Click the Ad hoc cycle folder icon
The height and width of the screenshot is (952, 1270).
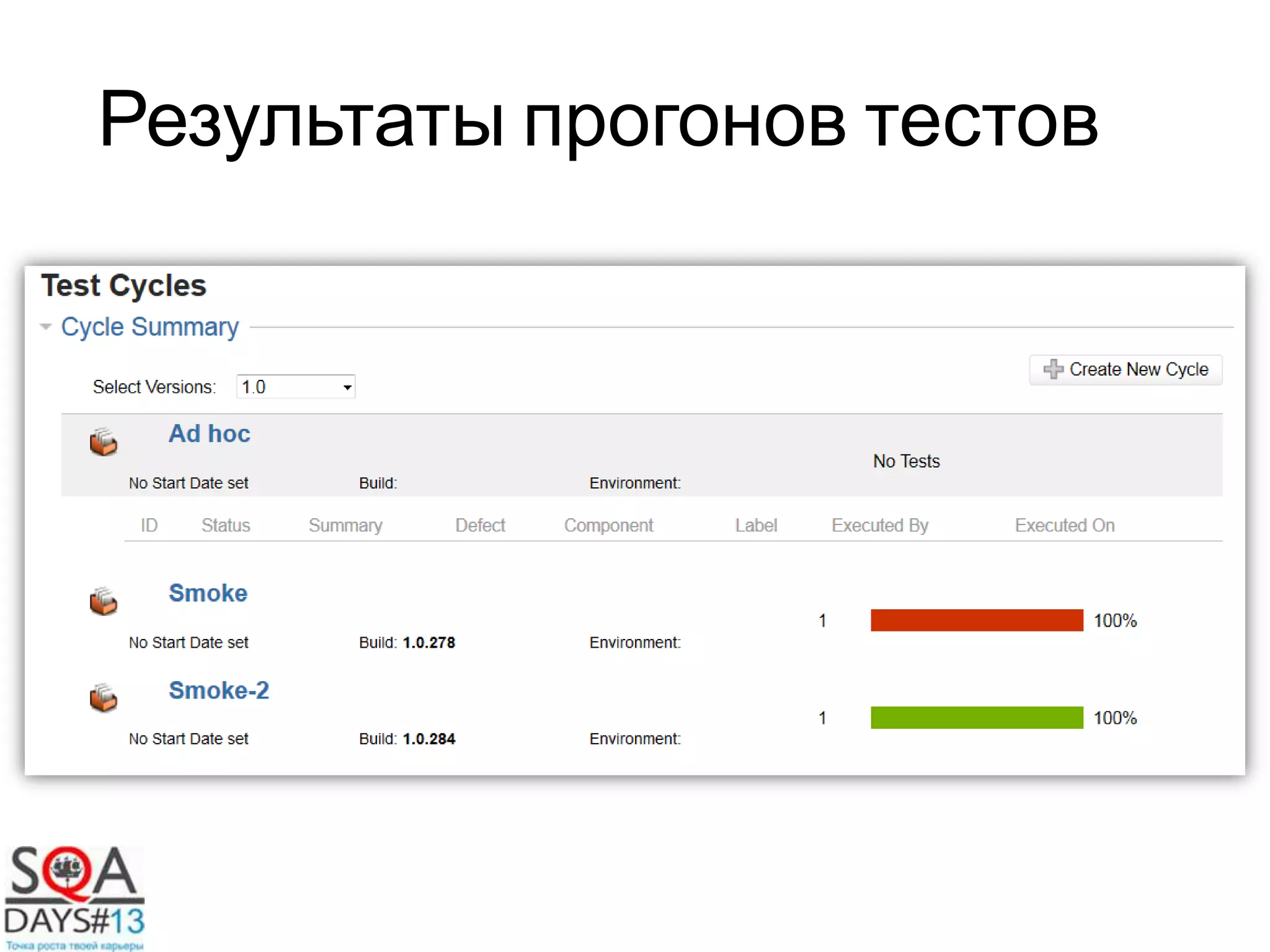tap(103, 441)
